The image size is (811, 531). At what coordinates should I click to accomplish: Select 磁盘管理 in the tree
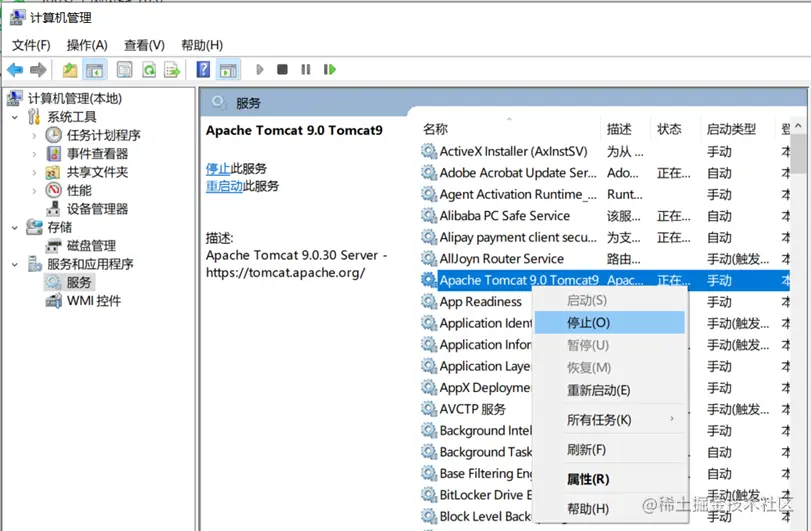click(91, 246)
